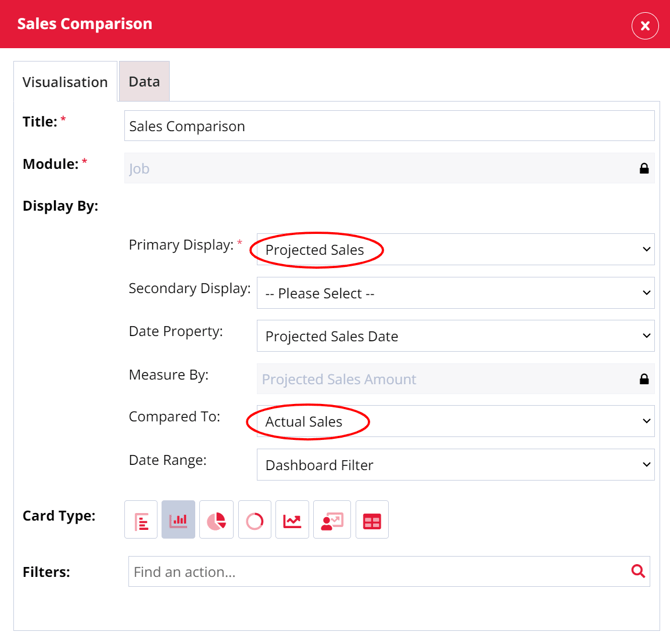Click the 'Display By:' label
Viewport: 670px width, 639px height.
[60, 206]
